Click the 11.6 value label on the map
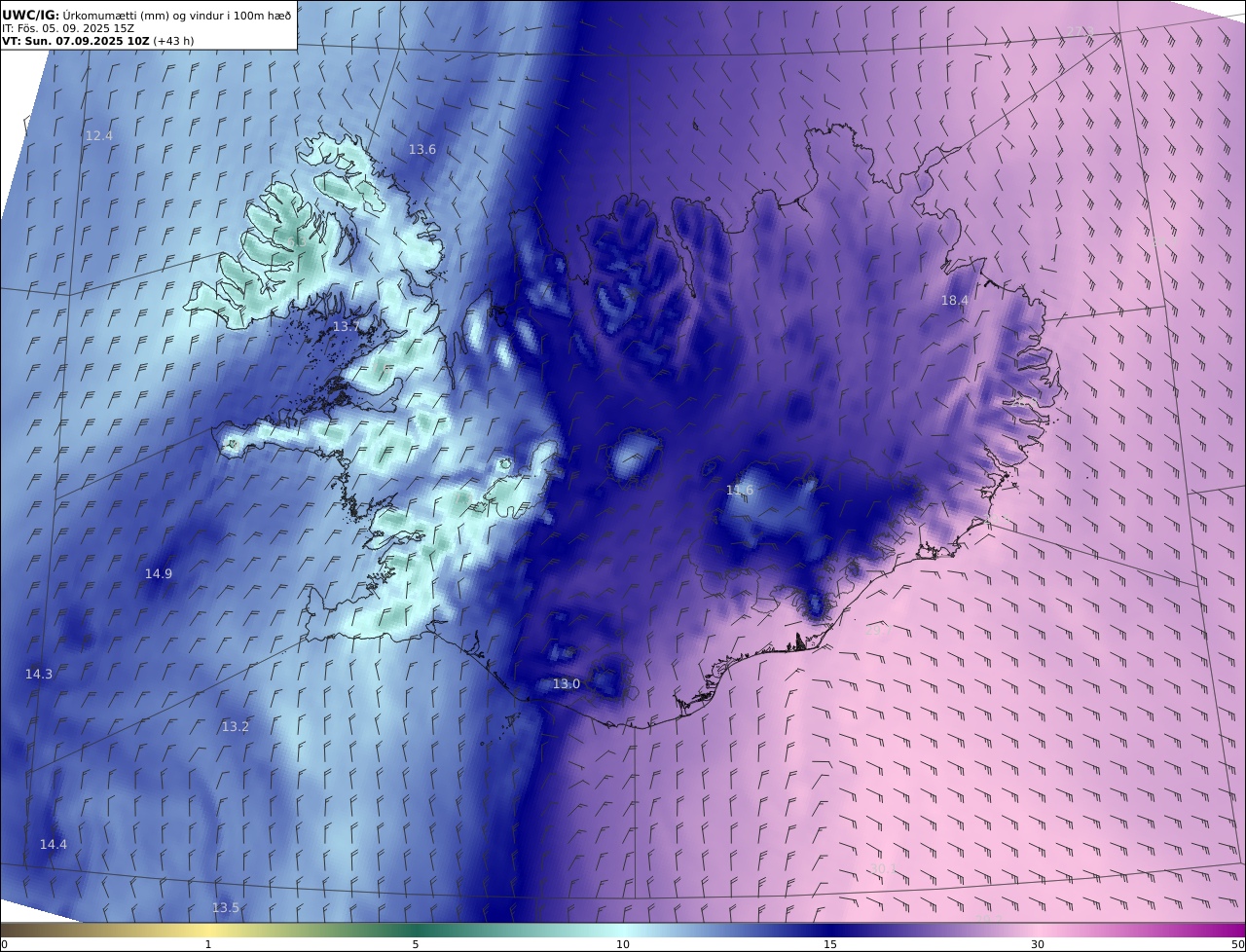This screenshot has height=952, width=1246. [740, 491]
